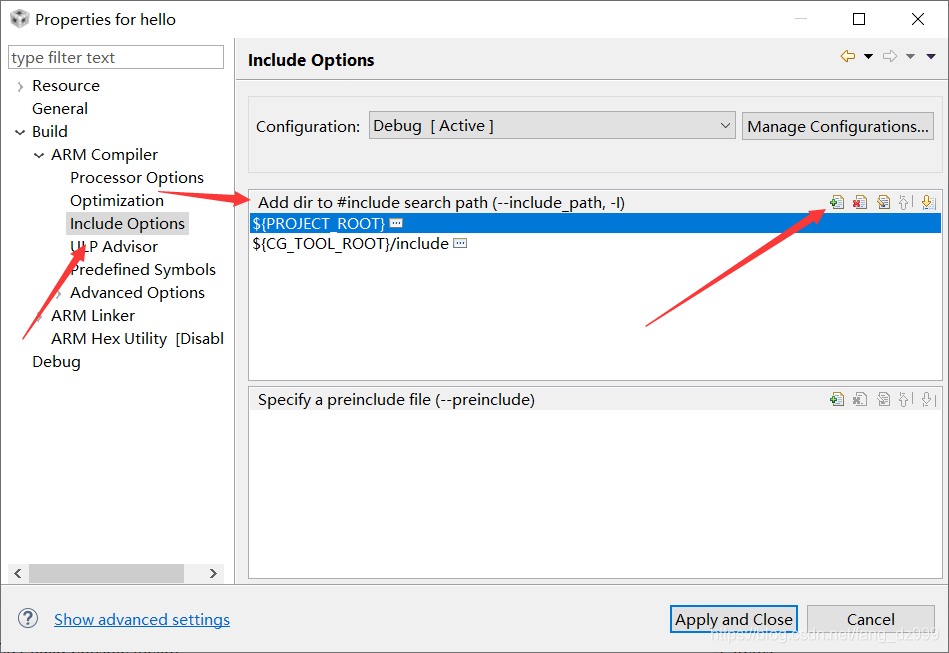
Task: Open Advanced Options page
Action: click(x=137, y=293)
